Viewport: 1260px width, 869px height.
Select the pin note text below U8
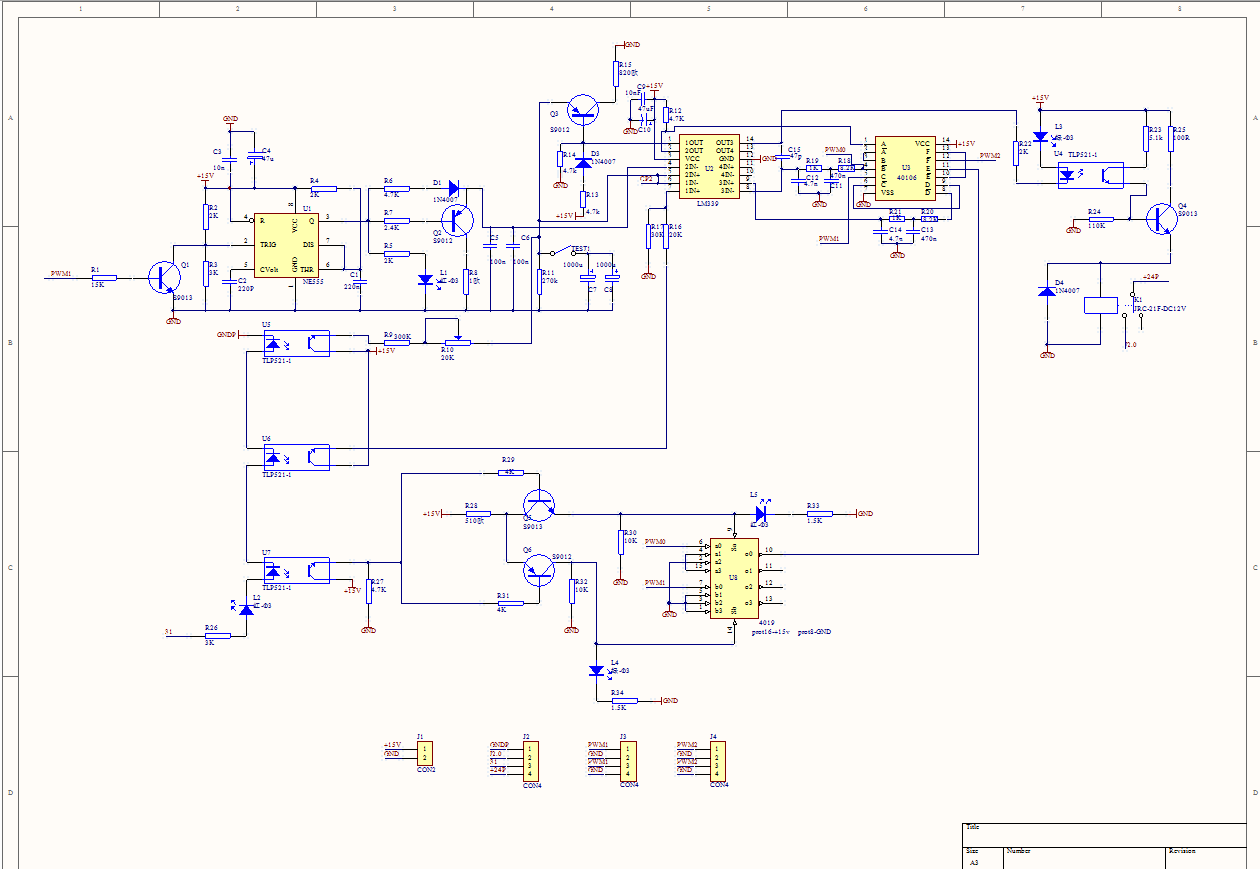(792, 632)
